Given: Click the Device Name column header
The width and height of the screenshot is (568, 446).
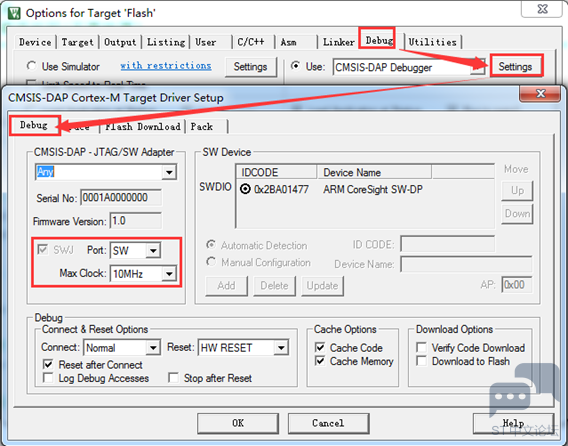Looking at the screenshot, I should pos(374,172).
